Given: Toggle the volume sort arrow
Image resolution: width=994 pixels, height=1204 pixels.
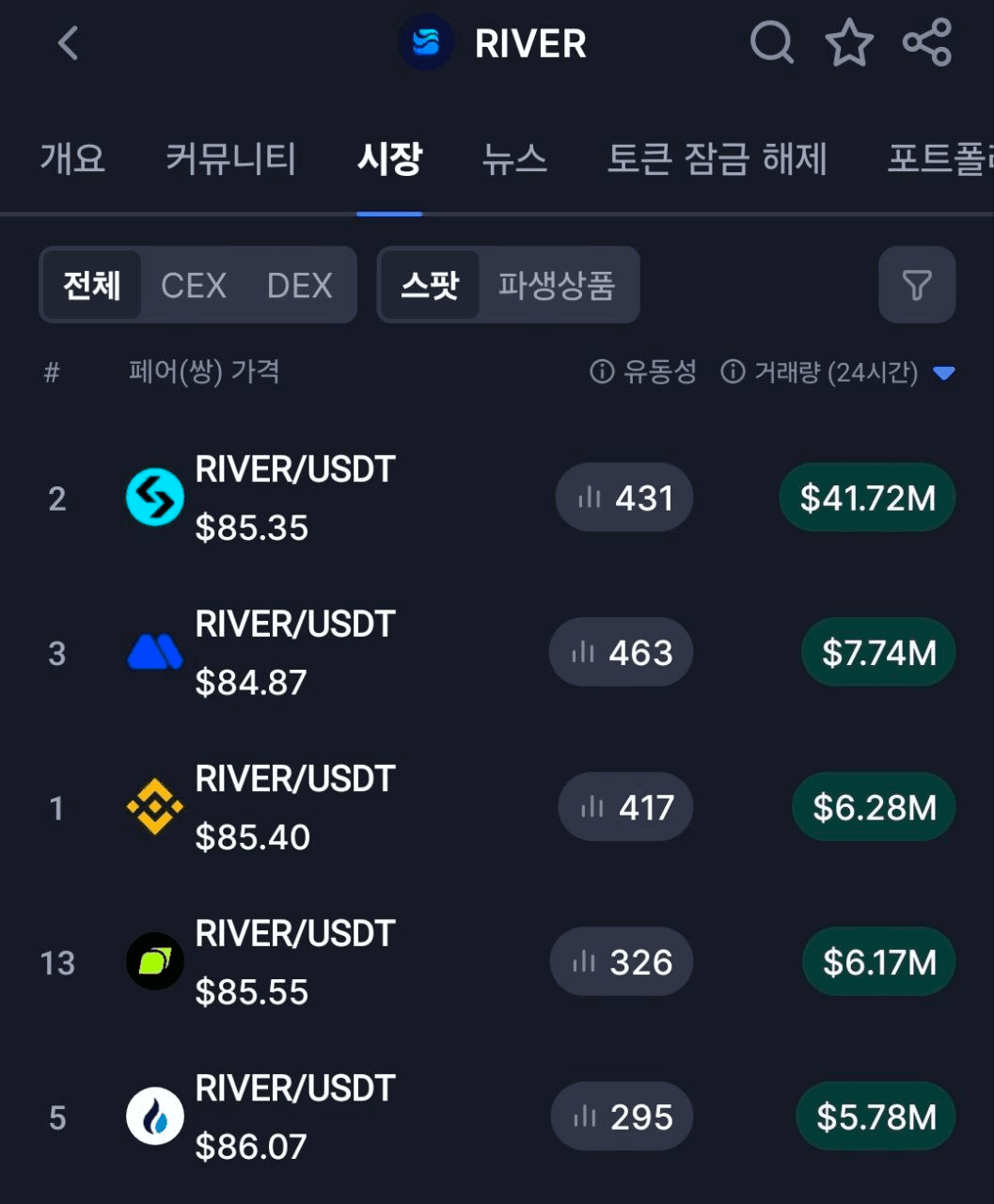Looking at the screenshot, I should click(943, 373).
